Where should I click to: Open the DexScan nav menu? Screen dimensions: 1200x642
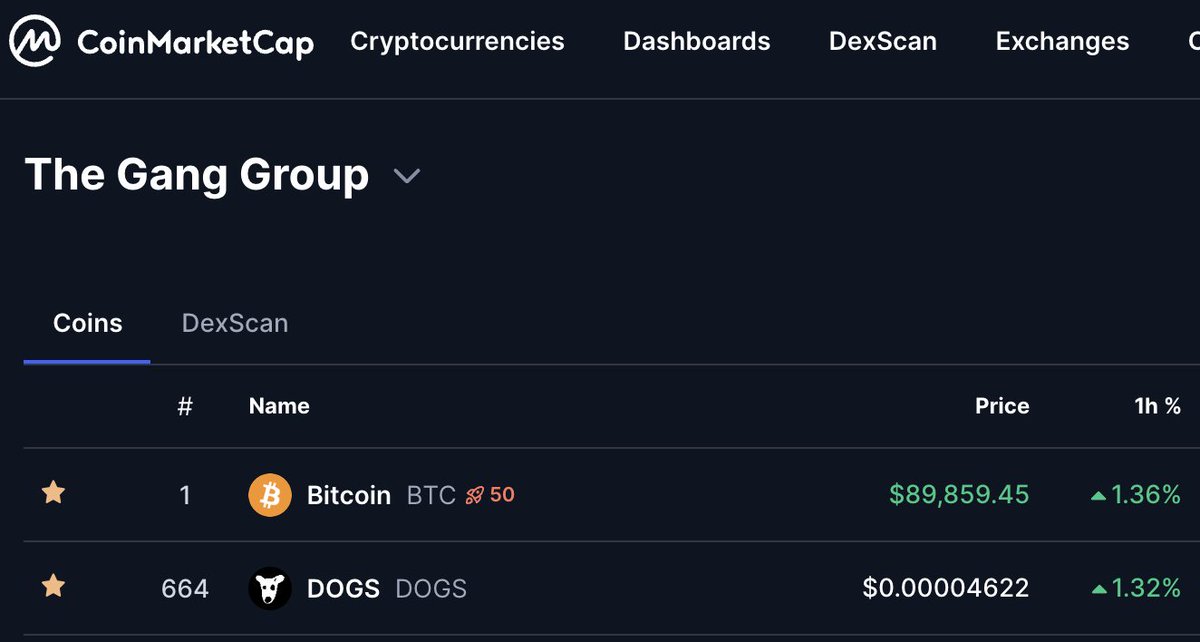click(882, 42)
